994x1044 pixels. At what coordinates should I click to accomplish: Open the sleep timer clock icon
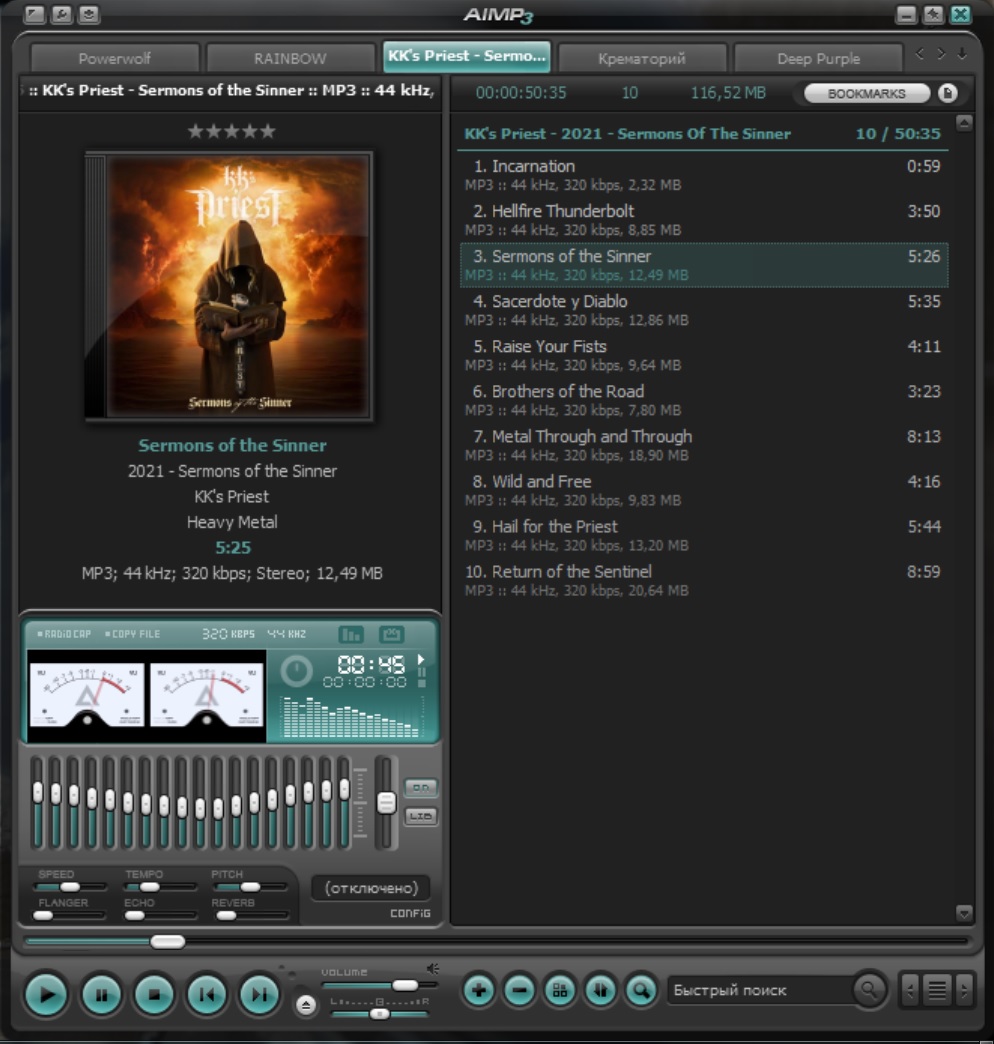click(x=296, y=671)
